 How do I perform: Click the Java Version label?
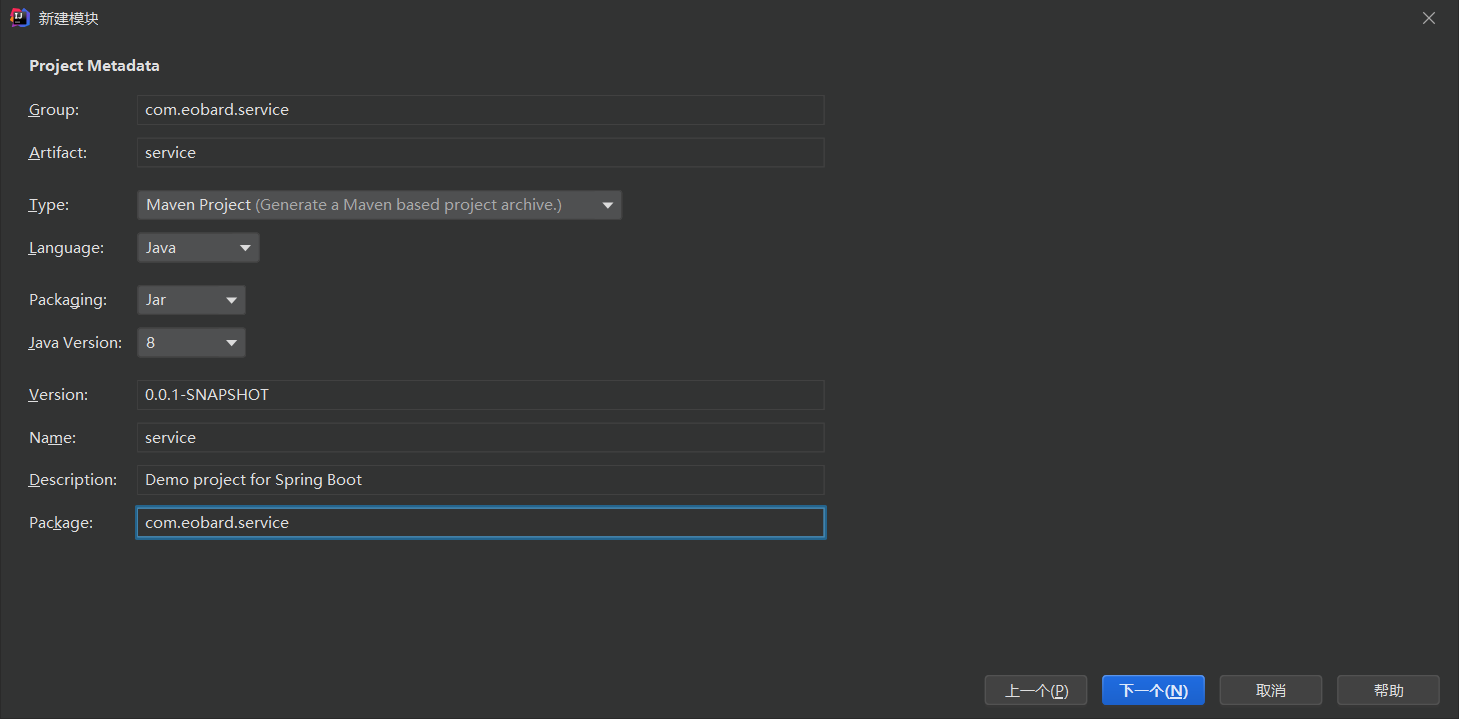pyautogui.click(x=75, y=343)
